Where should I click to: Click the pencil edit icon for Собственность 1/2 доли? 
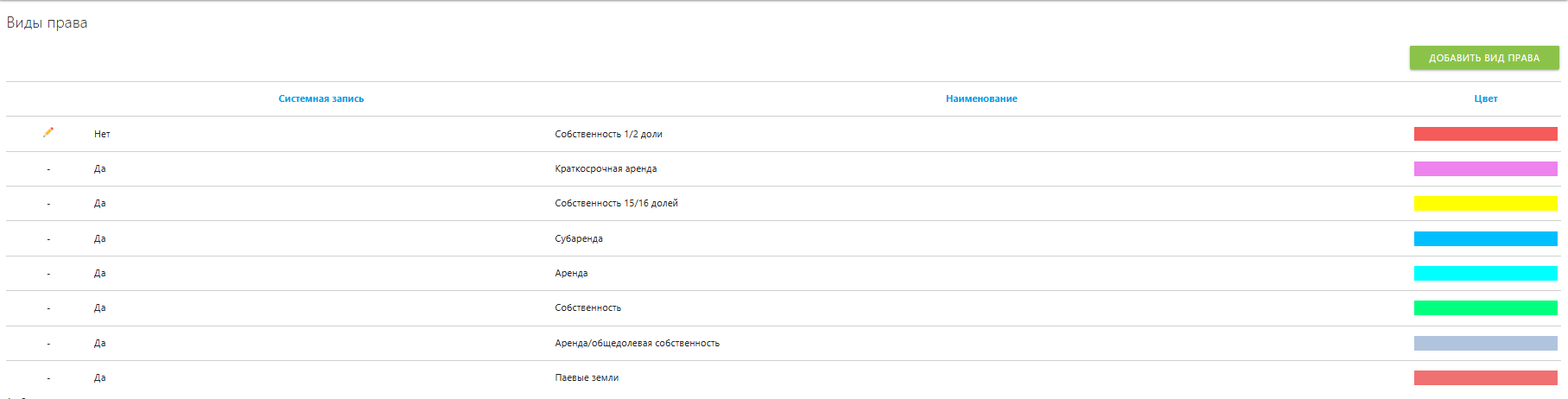[48, 132]
